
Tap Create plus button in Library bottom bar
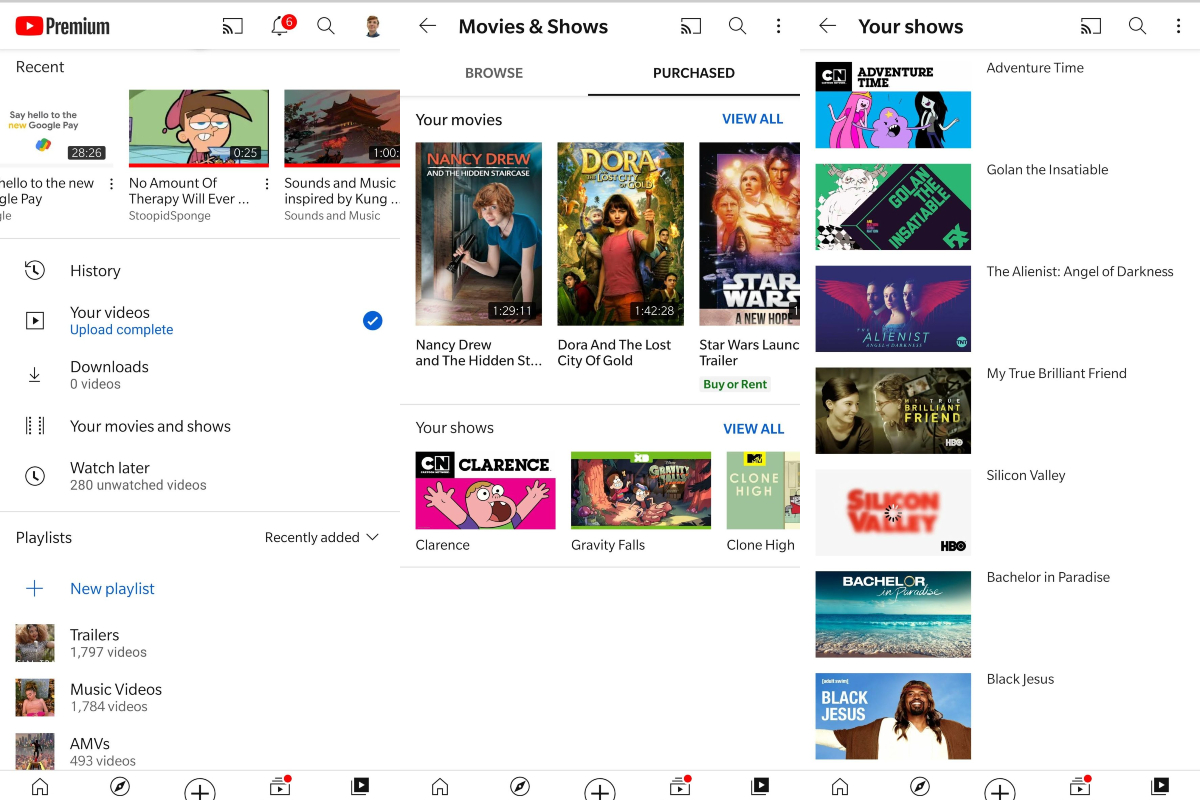200,790
